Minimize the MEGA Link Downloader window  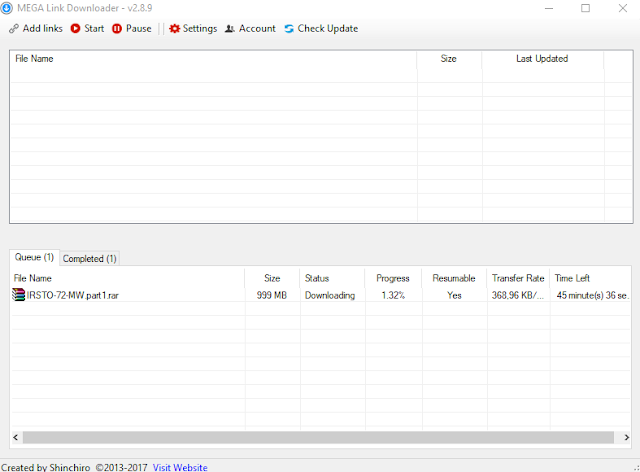pos(549,8)
